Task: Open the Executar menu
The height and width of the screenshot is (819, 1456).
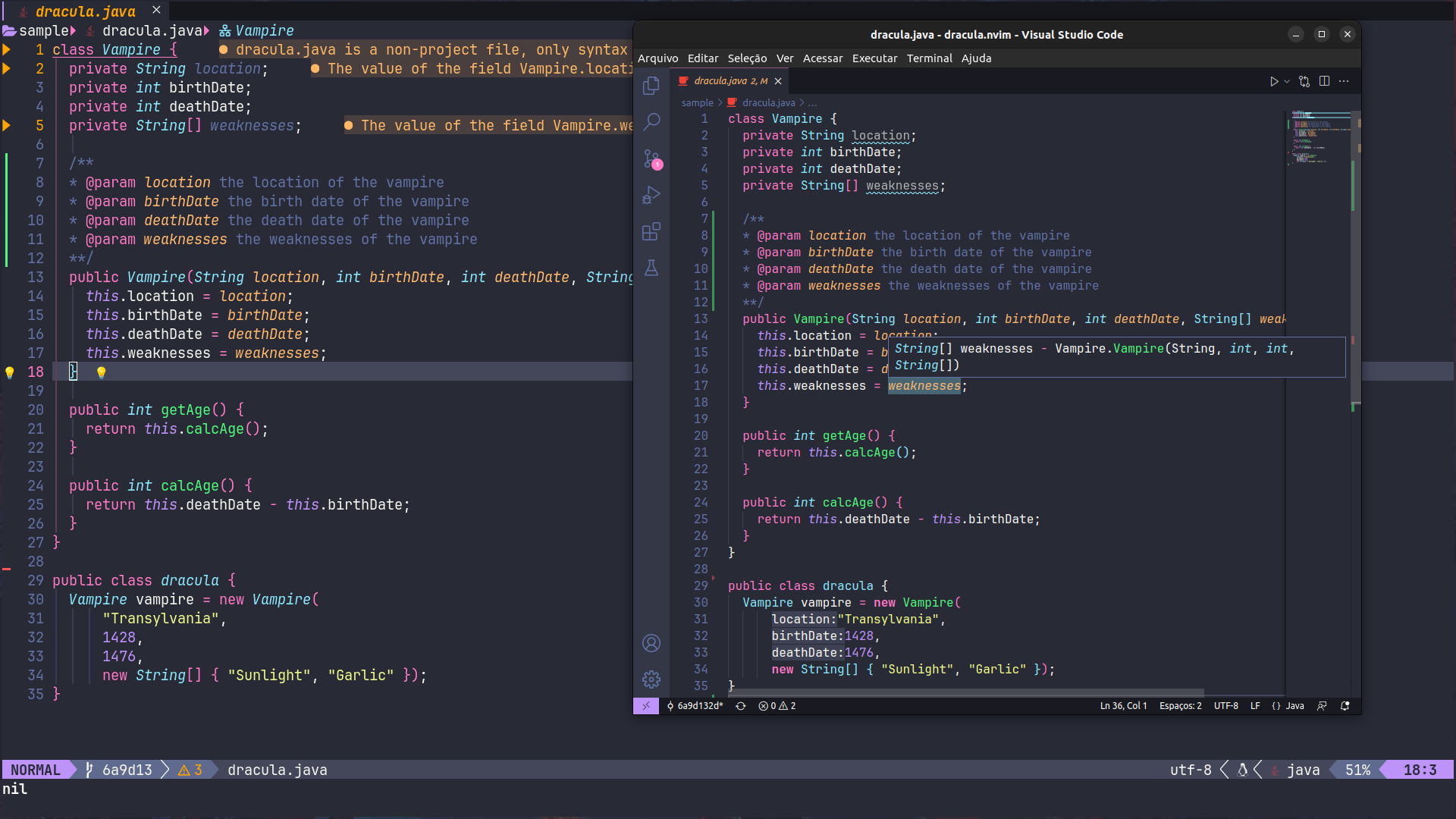Action: 874,58
